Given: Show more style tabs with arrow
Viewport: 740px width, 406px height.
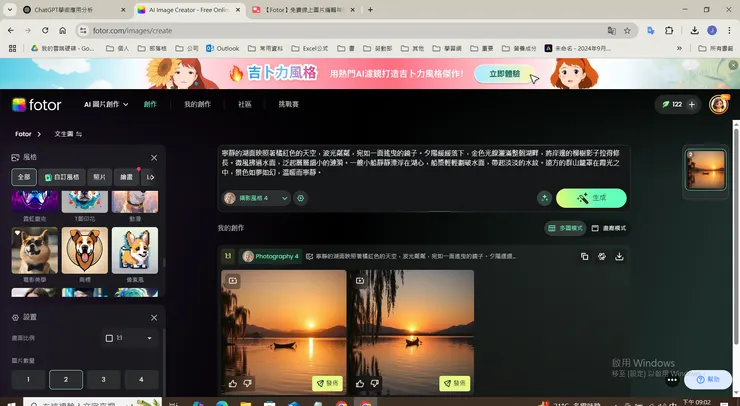Looking at the screenshot, I should click(150, 178).
